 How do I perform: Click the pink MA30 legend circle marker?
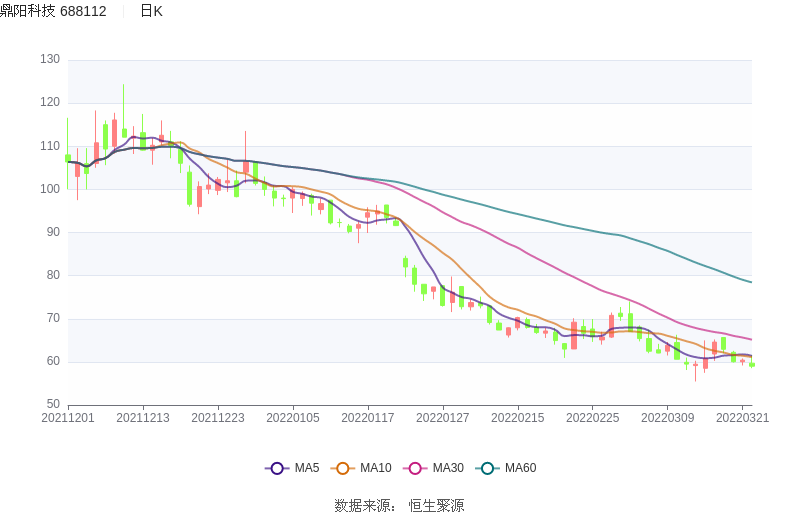[415, 468]
